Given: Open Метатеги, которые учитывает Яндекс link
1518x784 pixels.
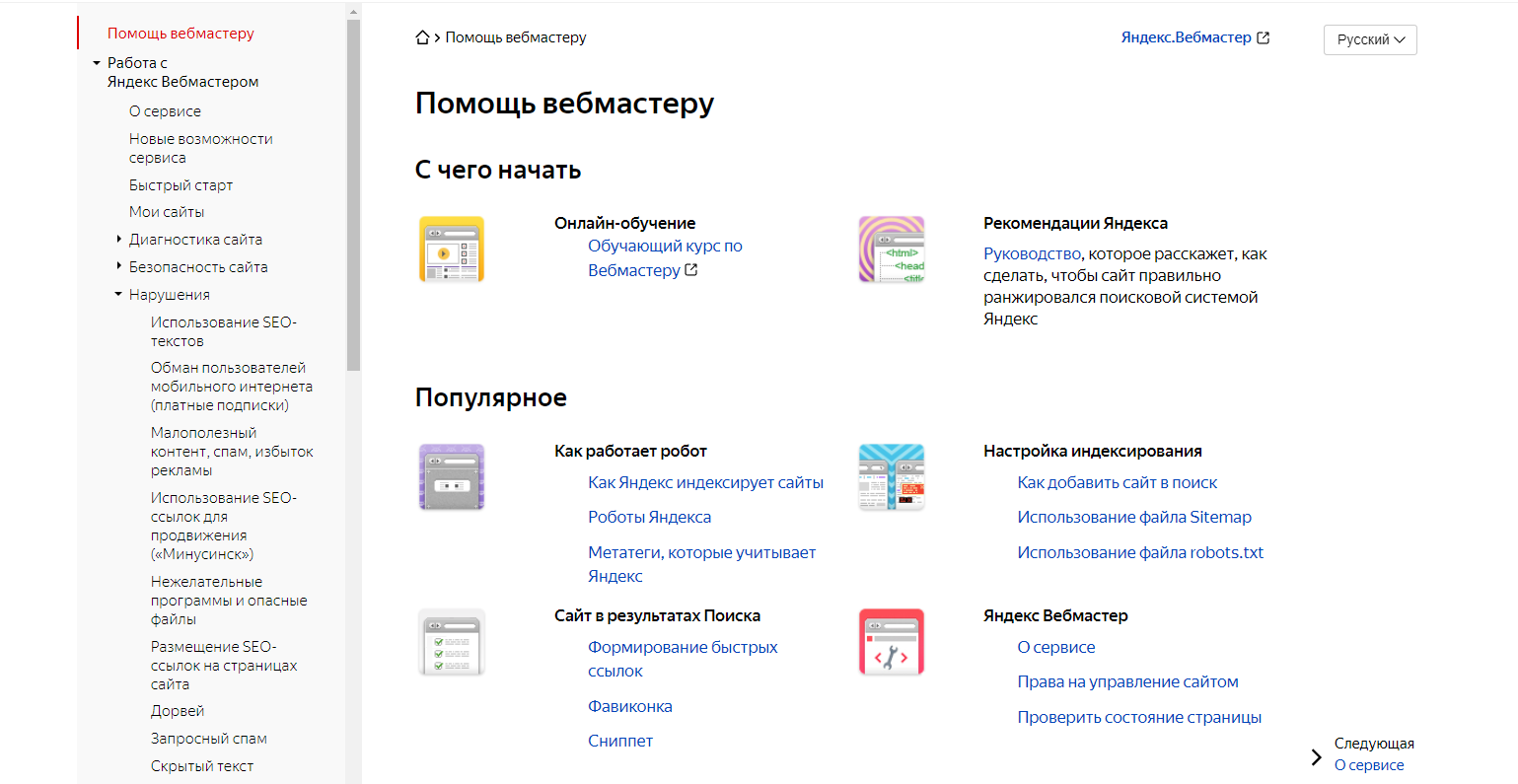Looking at the screenshot, I should [701, 564].
